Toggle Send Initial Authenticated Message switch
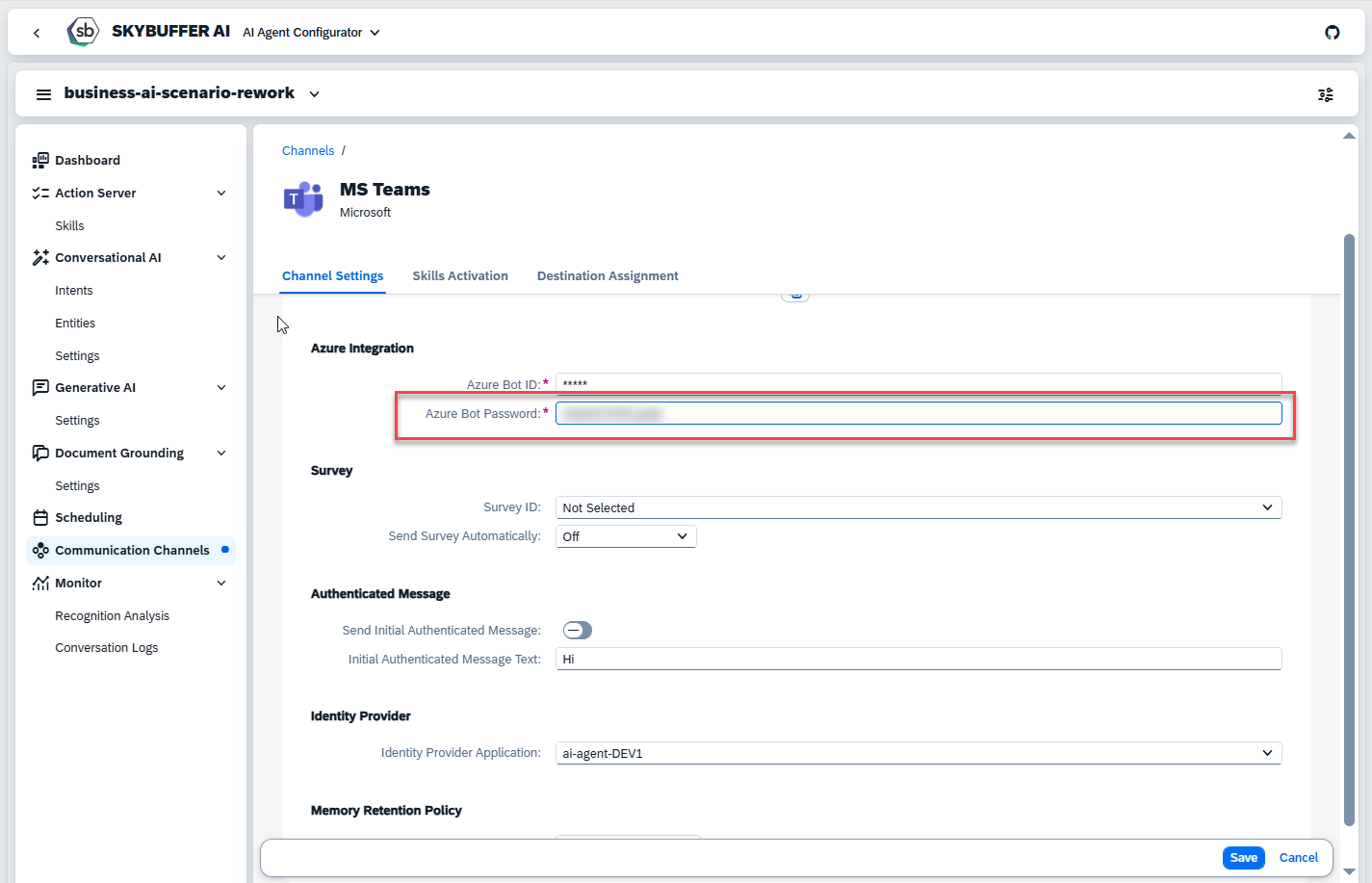1372x883 pixels. pos(578,630)
